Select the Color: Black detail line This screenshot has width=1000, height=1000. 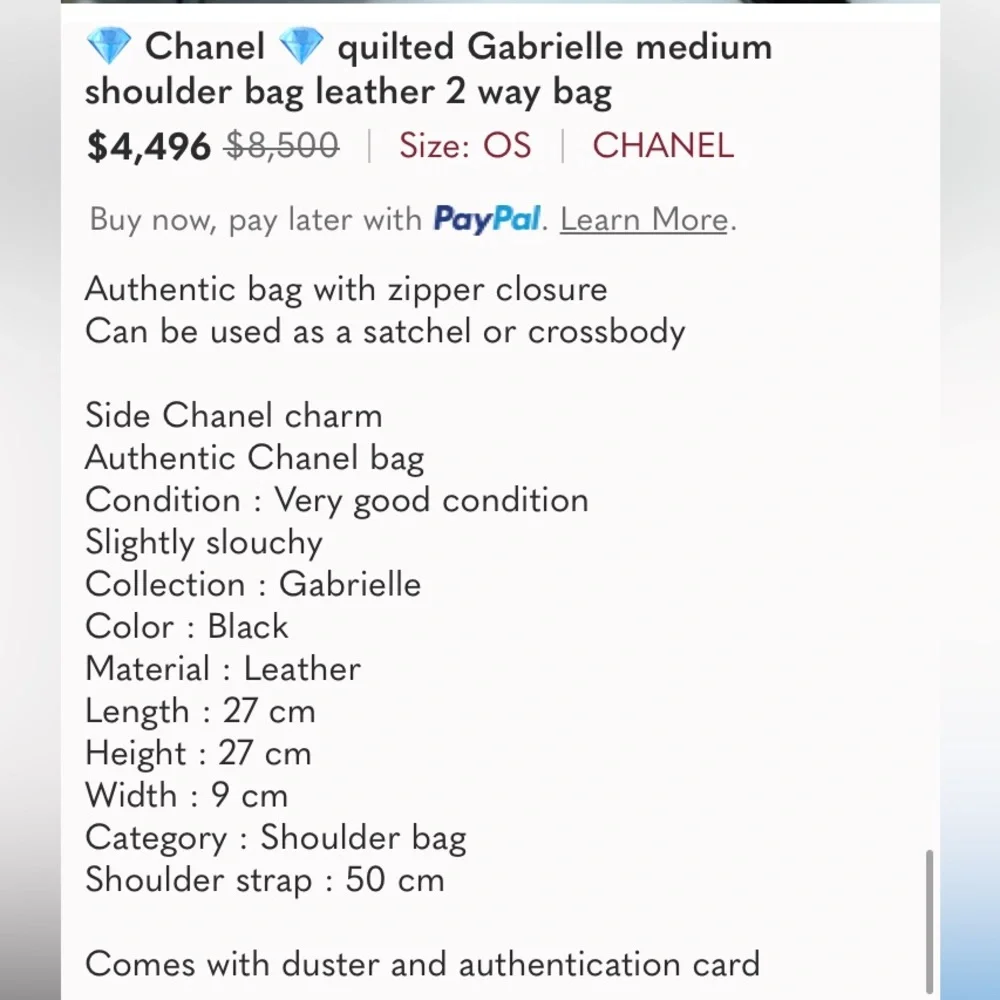pos(187,627)
